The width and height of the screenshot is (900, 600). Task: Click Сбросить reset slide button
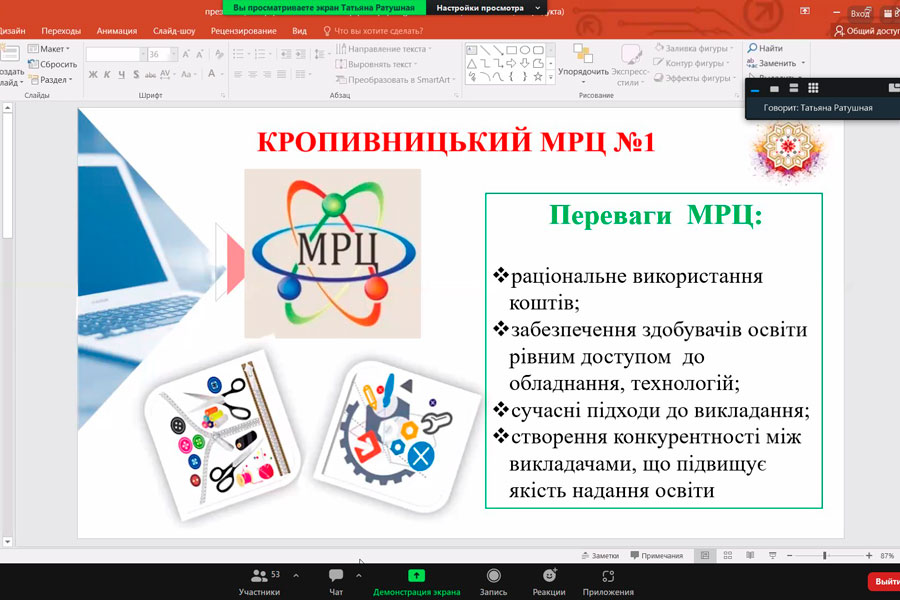(53, 64)
